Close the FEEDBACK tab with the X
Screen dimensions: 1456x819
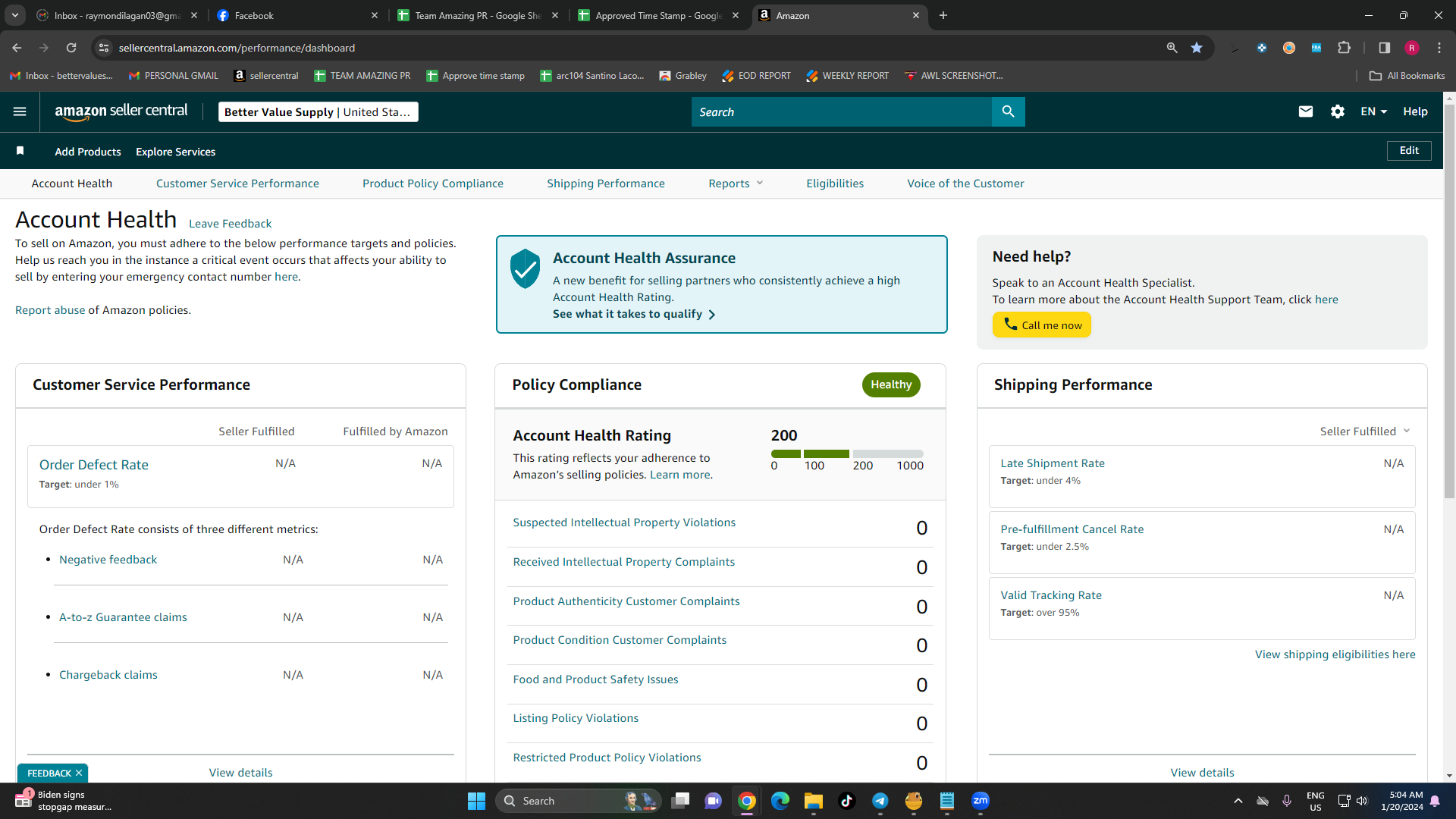(79, 773)
